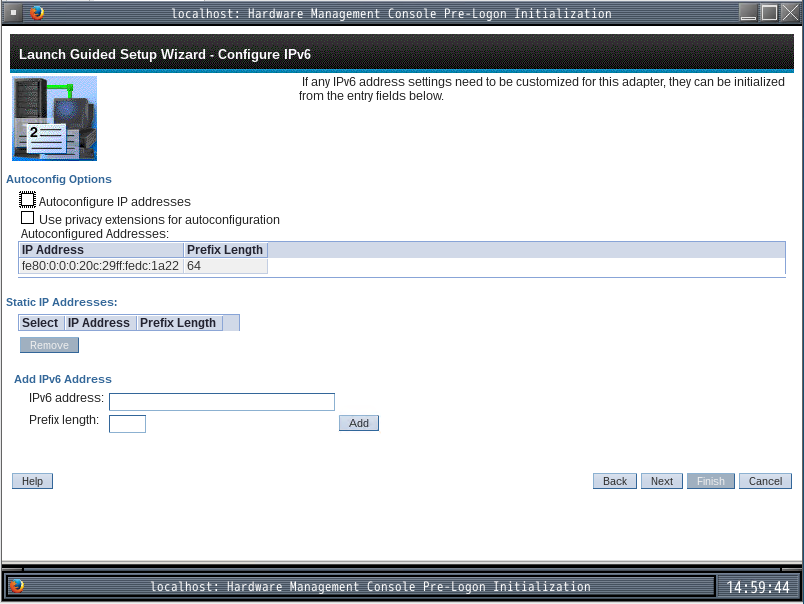Screen dimensions: 804x604
Task: Click the autoconfigured Prefix Length column header
Action: (226, 250)
